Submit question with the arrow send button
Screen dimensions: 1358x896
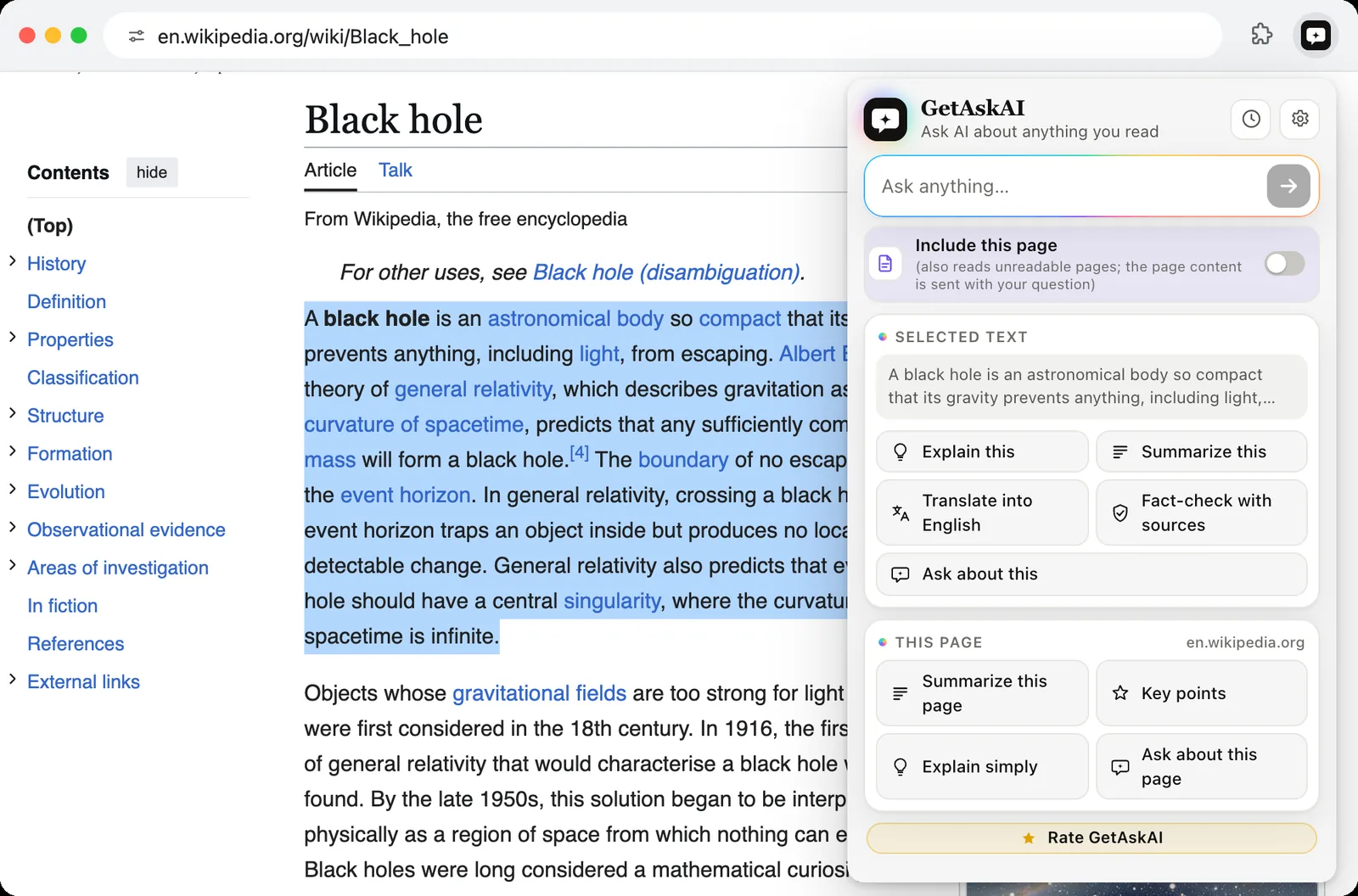coord(1288,186)
